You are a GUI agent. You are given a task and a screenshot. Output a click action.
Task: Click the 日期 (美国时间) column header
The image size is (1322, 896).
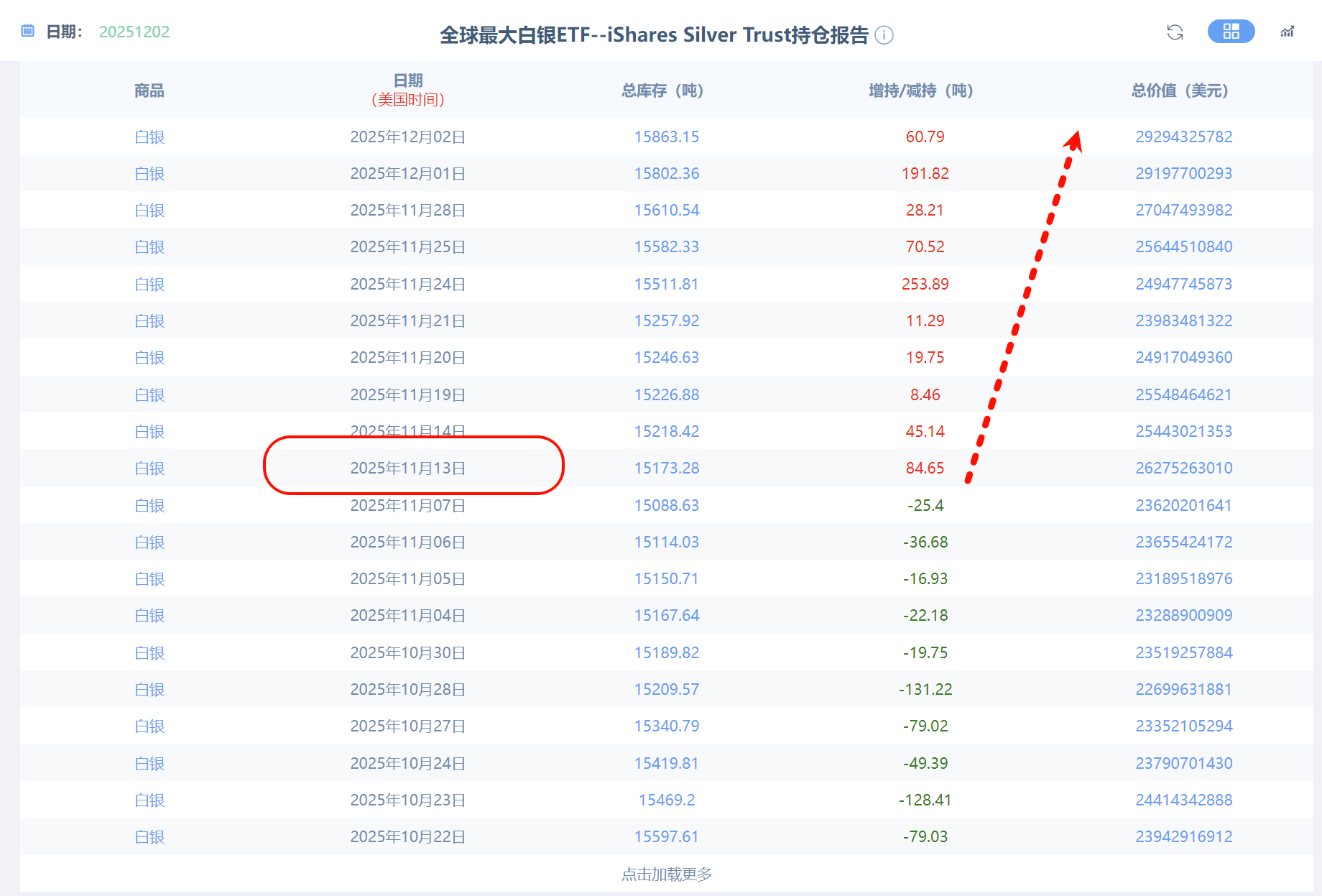point(408,90)
